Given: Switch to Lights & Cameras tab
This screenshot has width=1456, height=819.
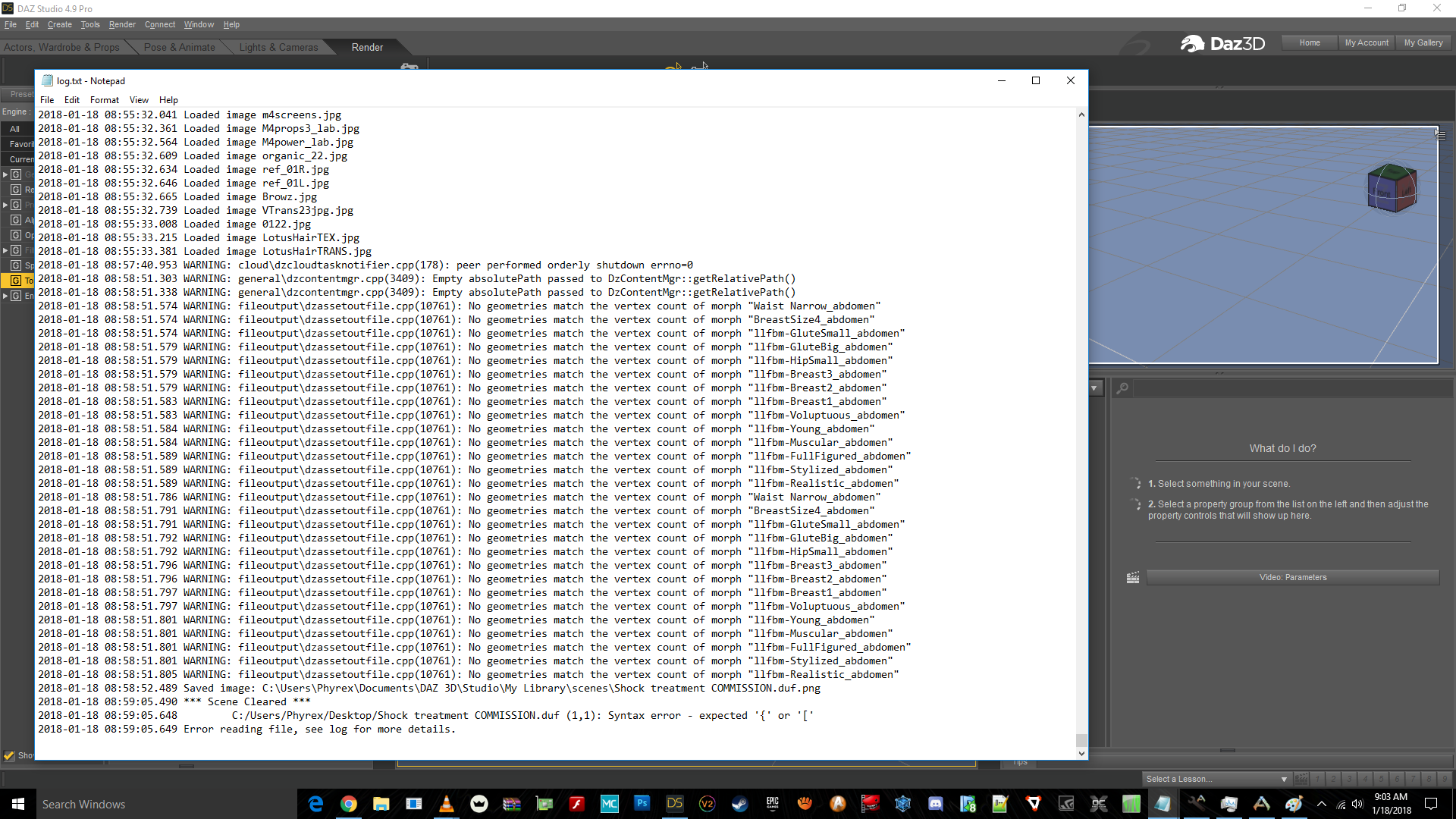Looking at the screenshot, I should [278, 47].
